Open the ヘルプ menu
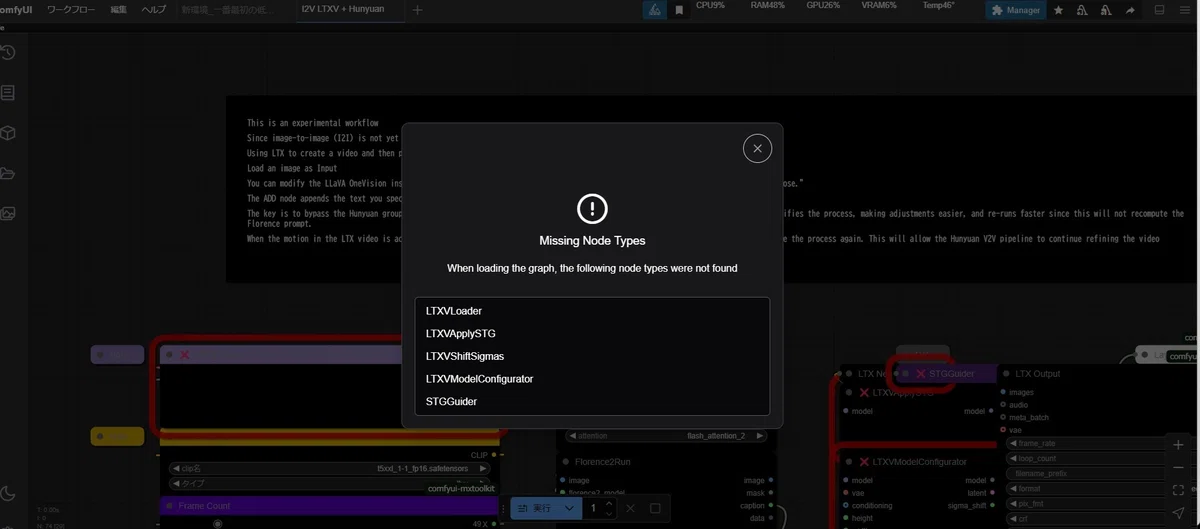The width and height of the screenshot is (1200, 529). click(x=154, y=9)
